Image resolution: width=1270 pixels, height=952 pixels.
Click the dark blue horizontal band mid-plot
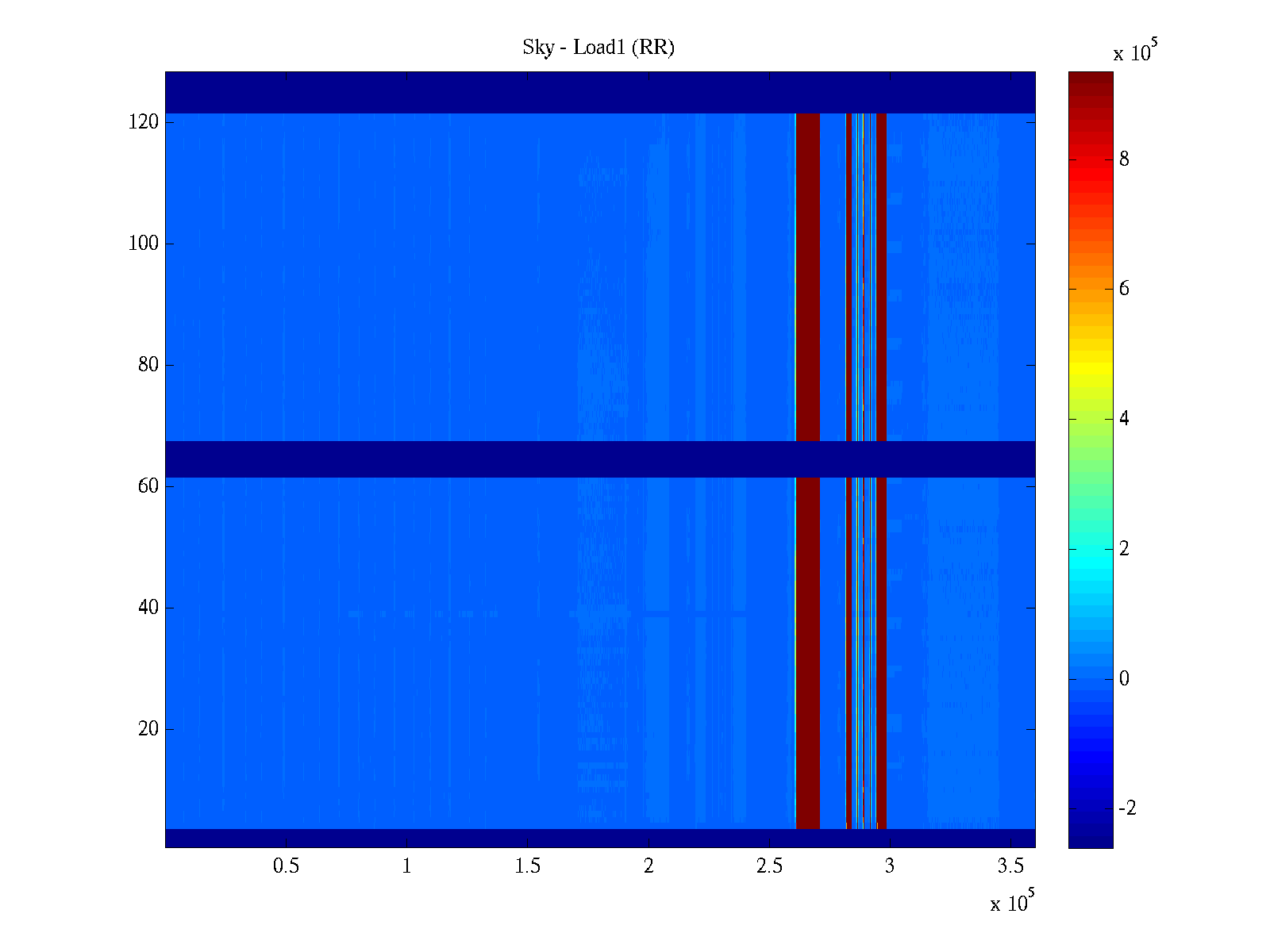click(x=599, y=459)
